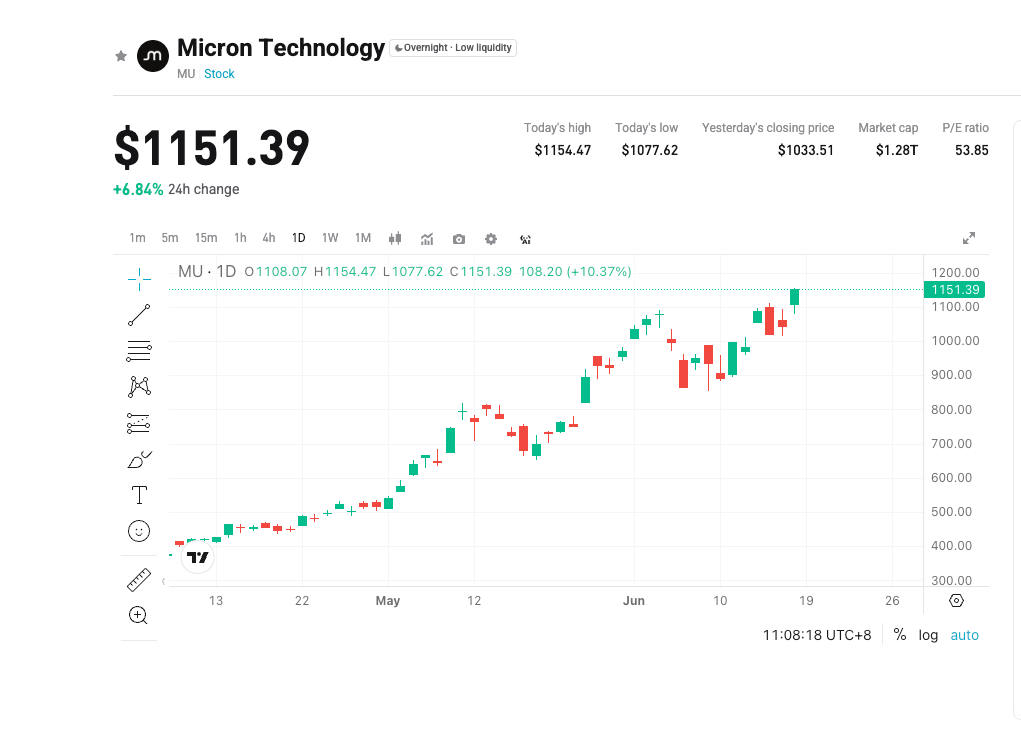The image size is (1021, 736).
Task: Select the ruler measure tool
Action: [x=139, y=580]
